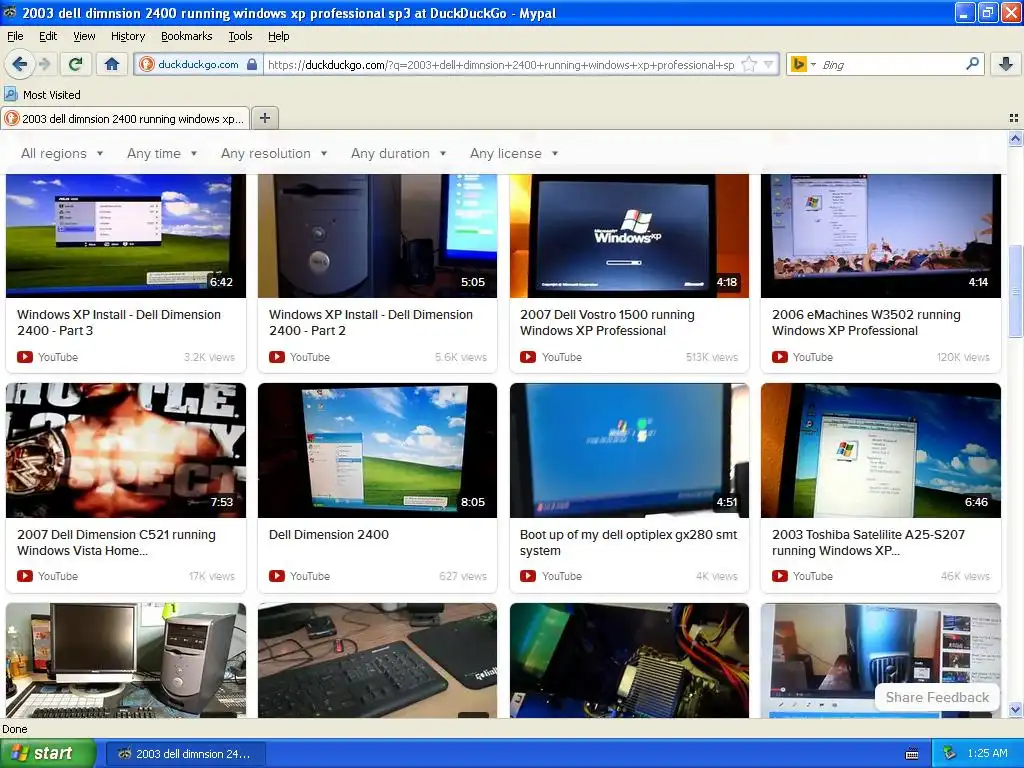1024x768 pixels.
Task: Click the scrollbar up arrow
Action: [x=1015, y=138]
